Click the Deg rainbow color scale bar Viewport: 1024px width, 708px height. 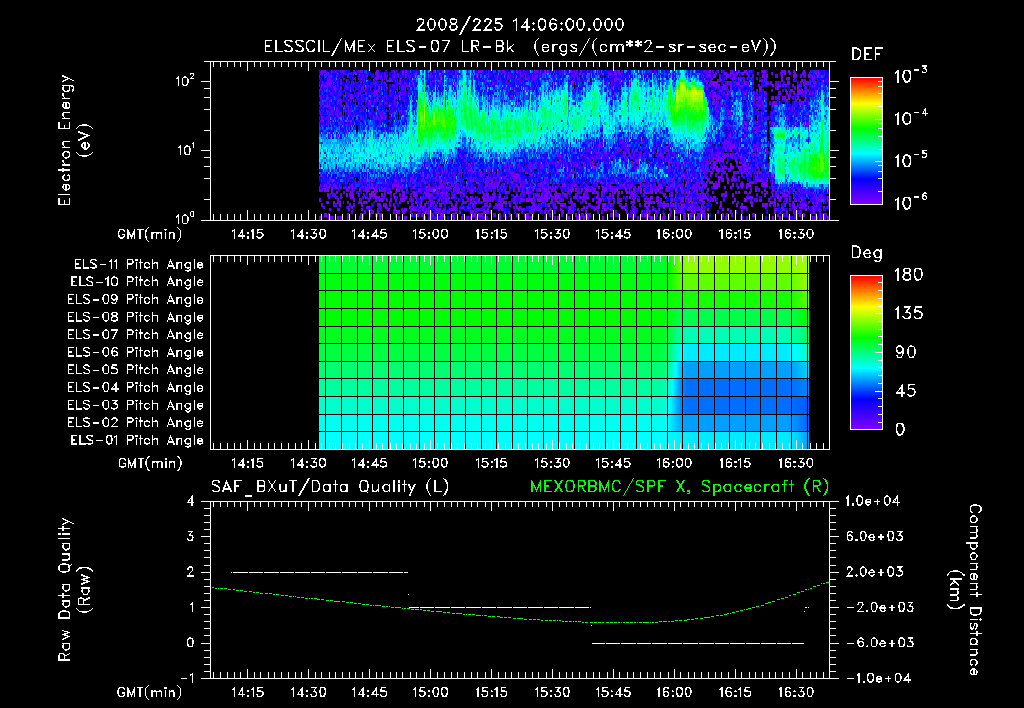pyautogui.click(x=866, y=353)
